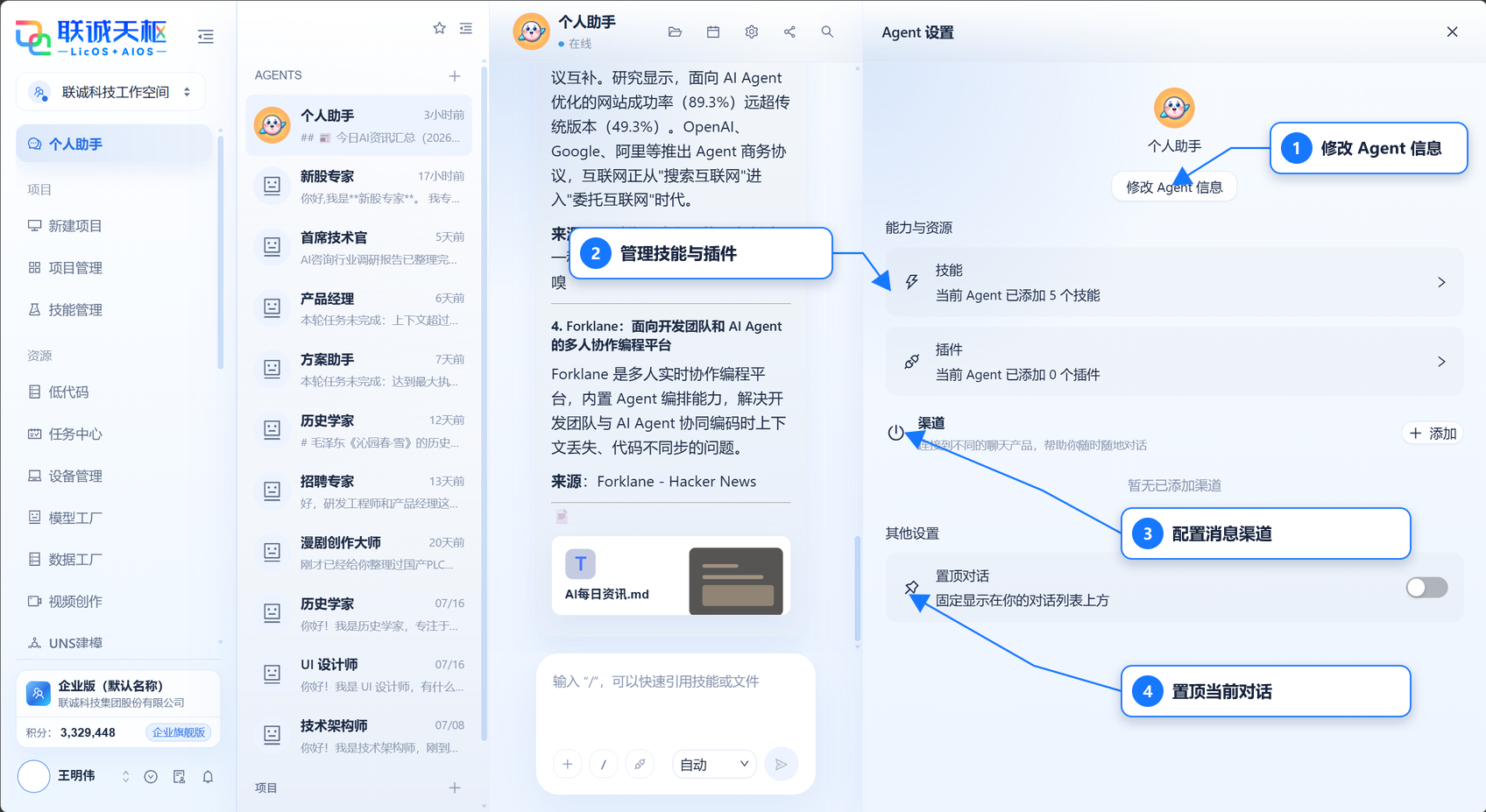Click the plus attachment icon in input box
This screenshot has height=812, width=1486.
[568, 765]
